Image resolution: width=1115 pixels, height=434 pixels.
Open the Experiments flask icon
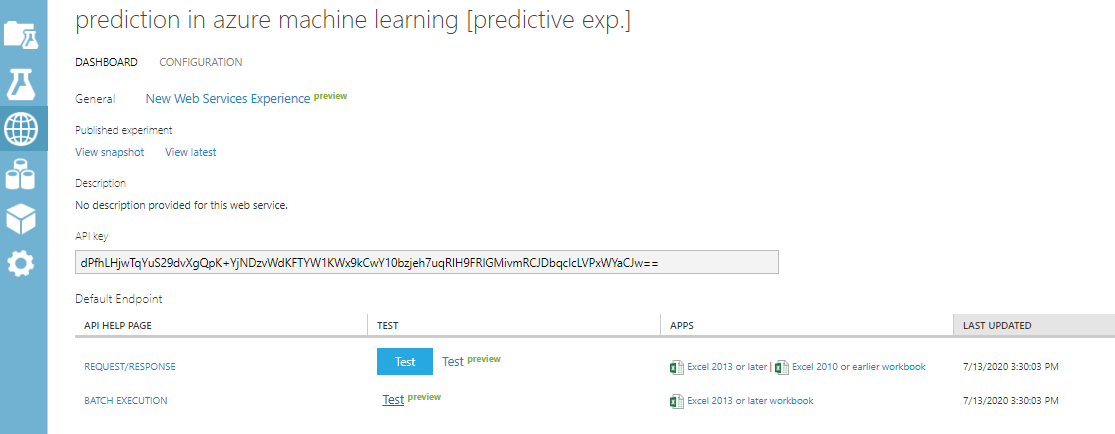point(21,82)
